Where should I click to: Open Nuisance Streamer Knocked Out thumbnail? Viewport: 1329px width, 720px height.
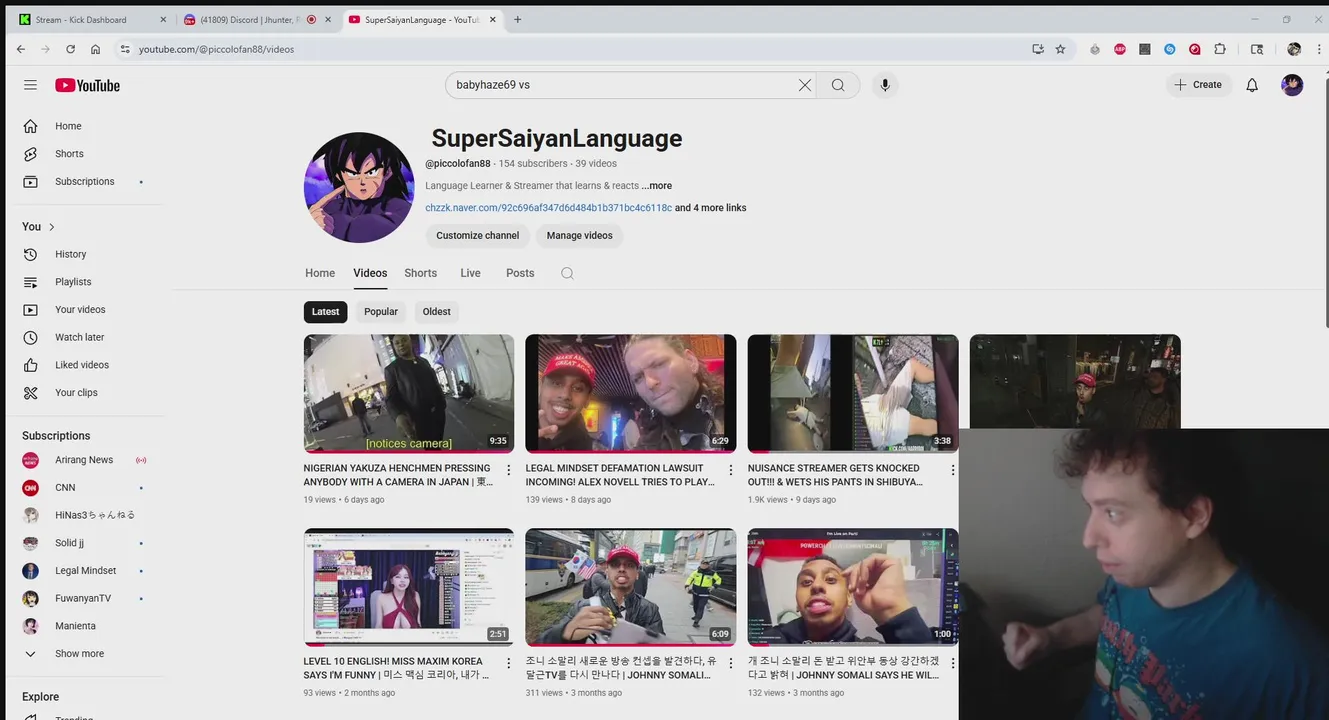853,393
